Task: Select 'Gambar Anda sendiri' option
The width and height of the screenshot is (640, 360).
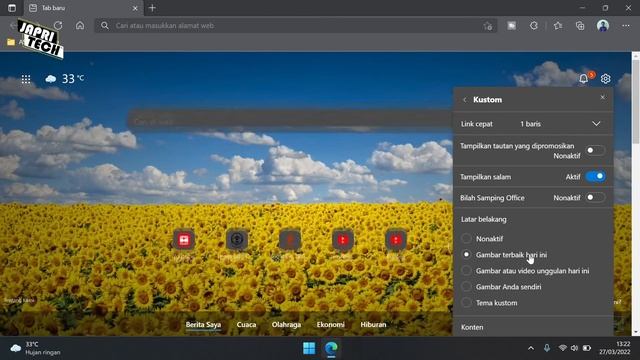Action: (x=466, y=287)
